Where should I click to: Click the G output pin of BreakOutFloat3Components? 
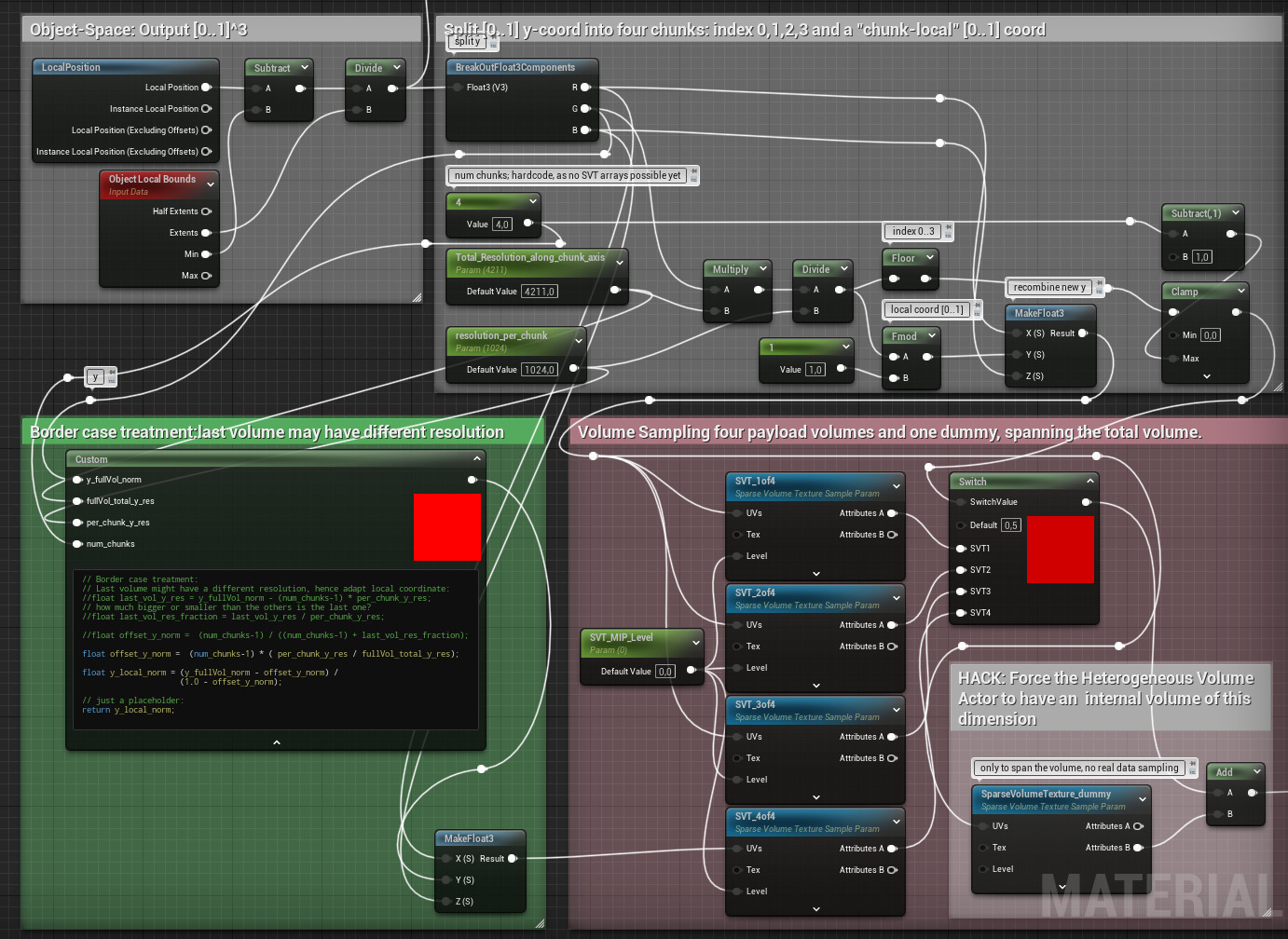point(585,109)
